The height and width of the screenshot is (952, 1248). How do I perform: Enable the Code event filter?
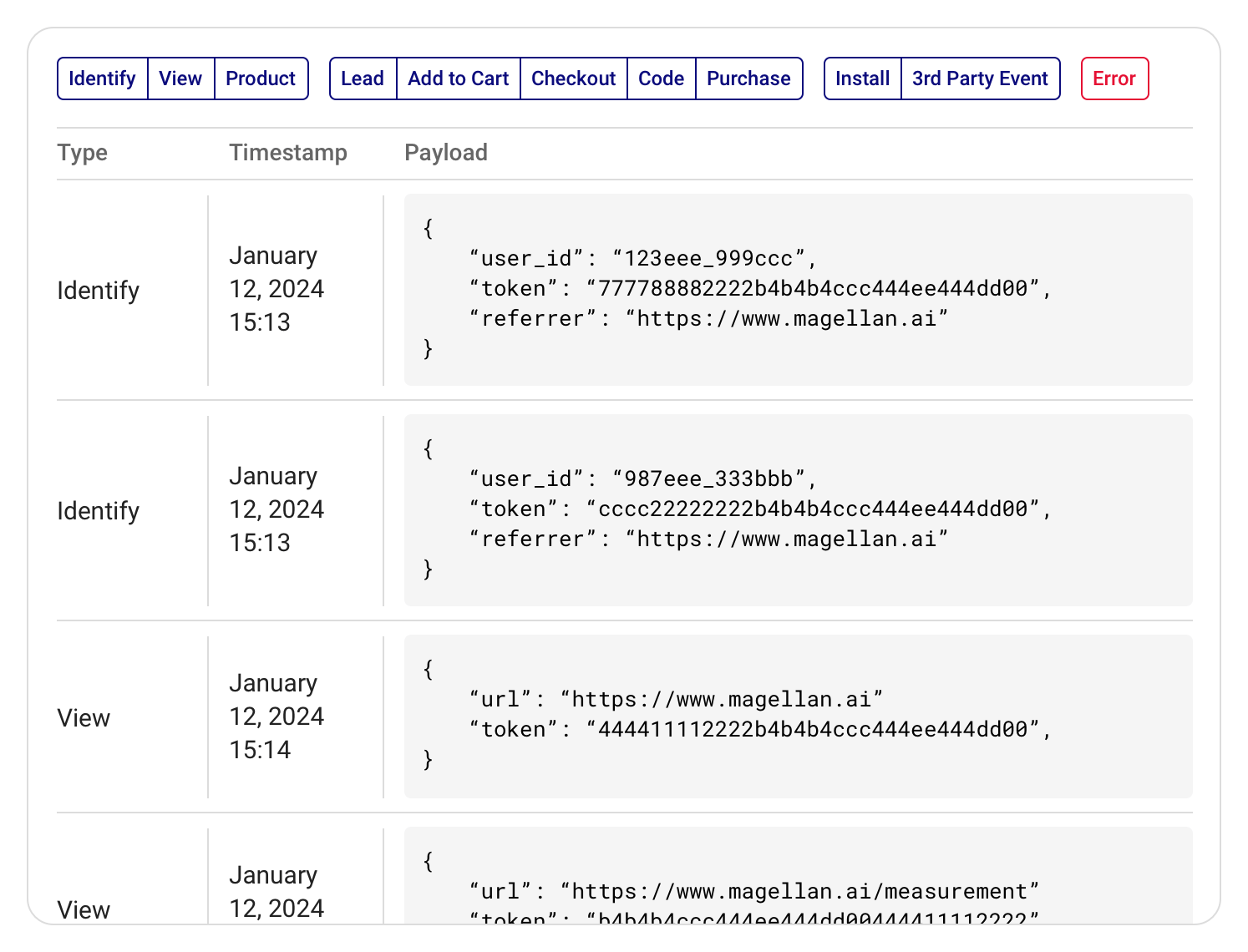[661, 78]
